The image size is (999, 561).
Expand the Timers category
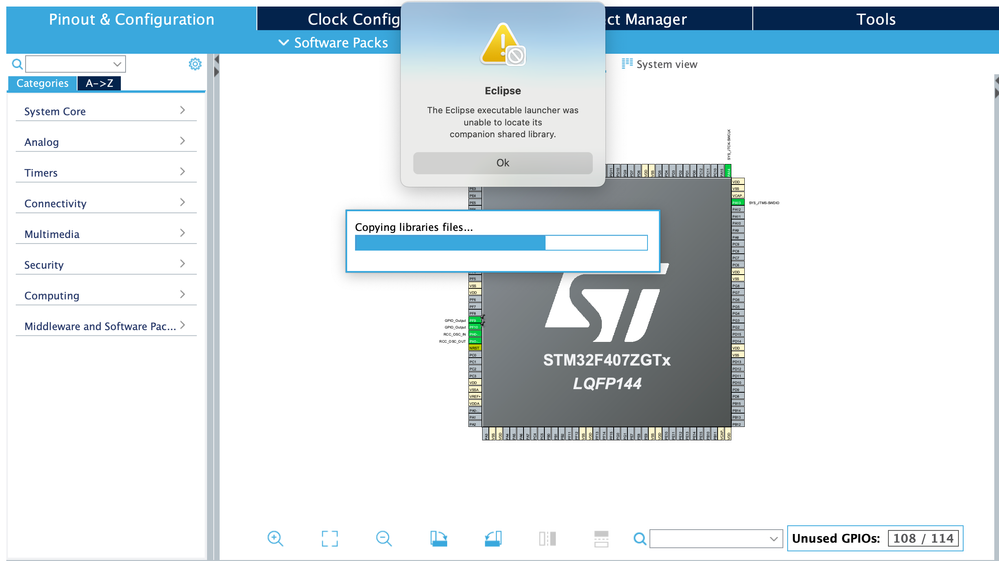pos(106,172)
